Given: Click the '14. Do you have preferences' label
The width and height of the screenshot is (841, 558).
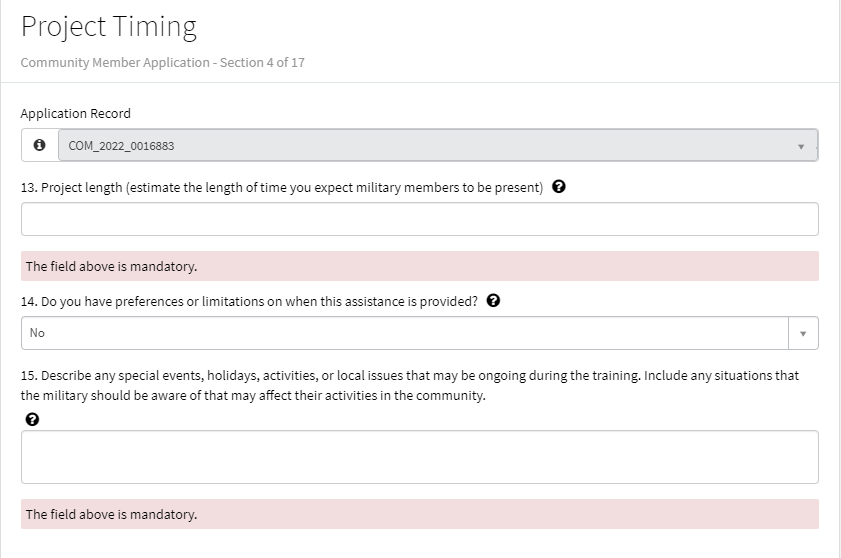Looking at the screenshot, I should click(249, 301).
